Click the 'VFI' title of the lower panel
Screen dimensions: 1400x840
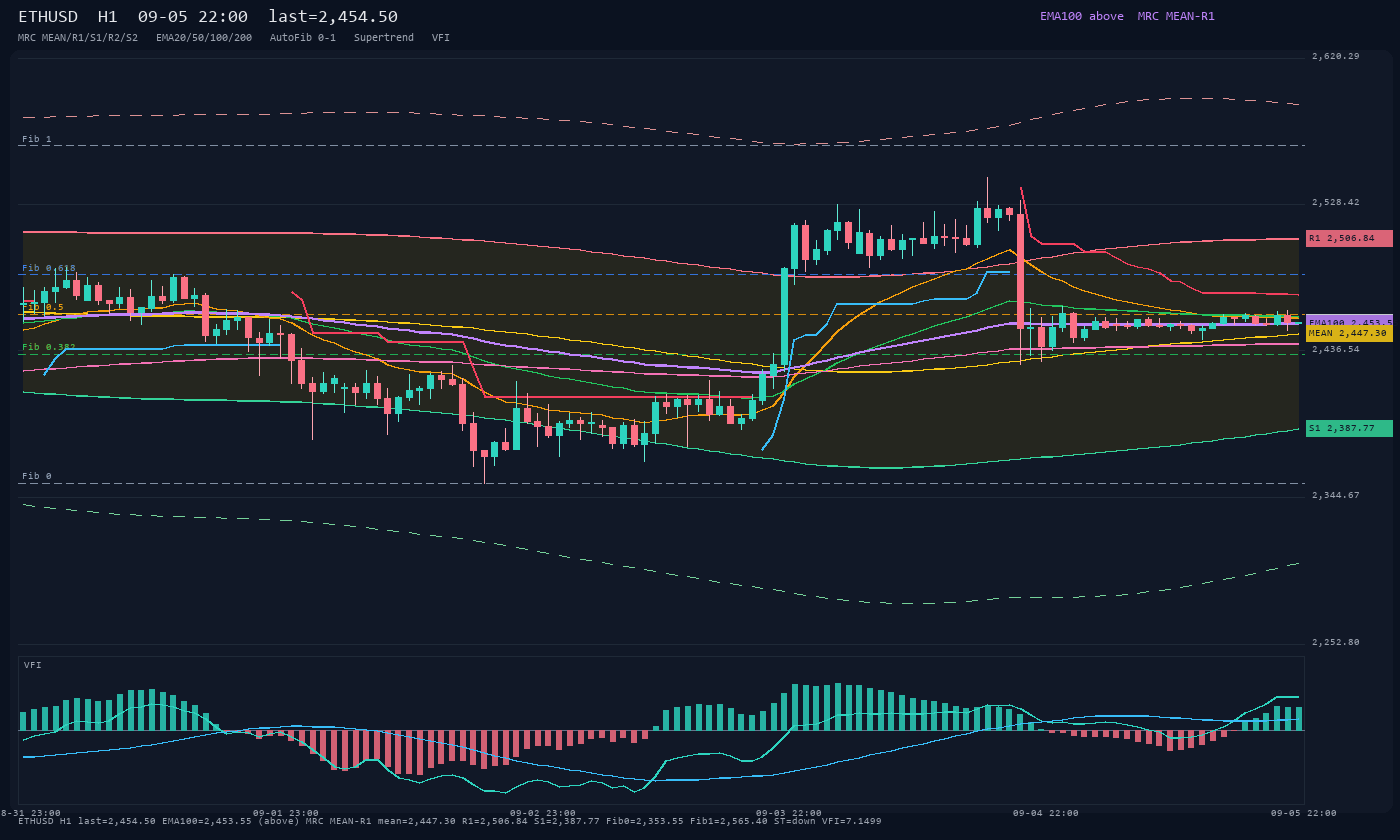(33, 665)
